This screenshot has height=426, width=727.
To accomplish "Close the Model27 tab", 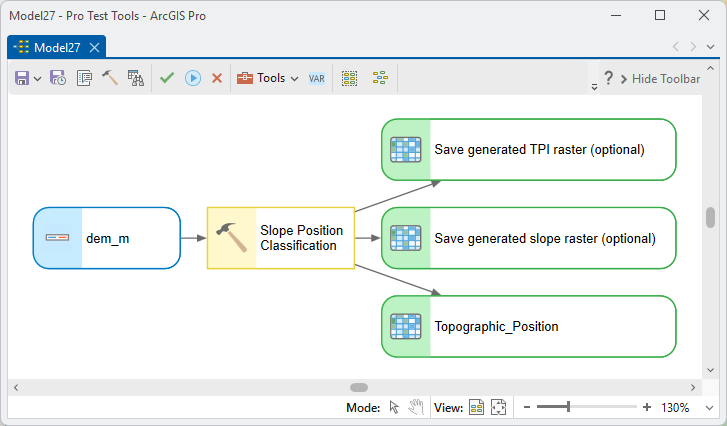I will pyautogui.click(x=94, y=47).
